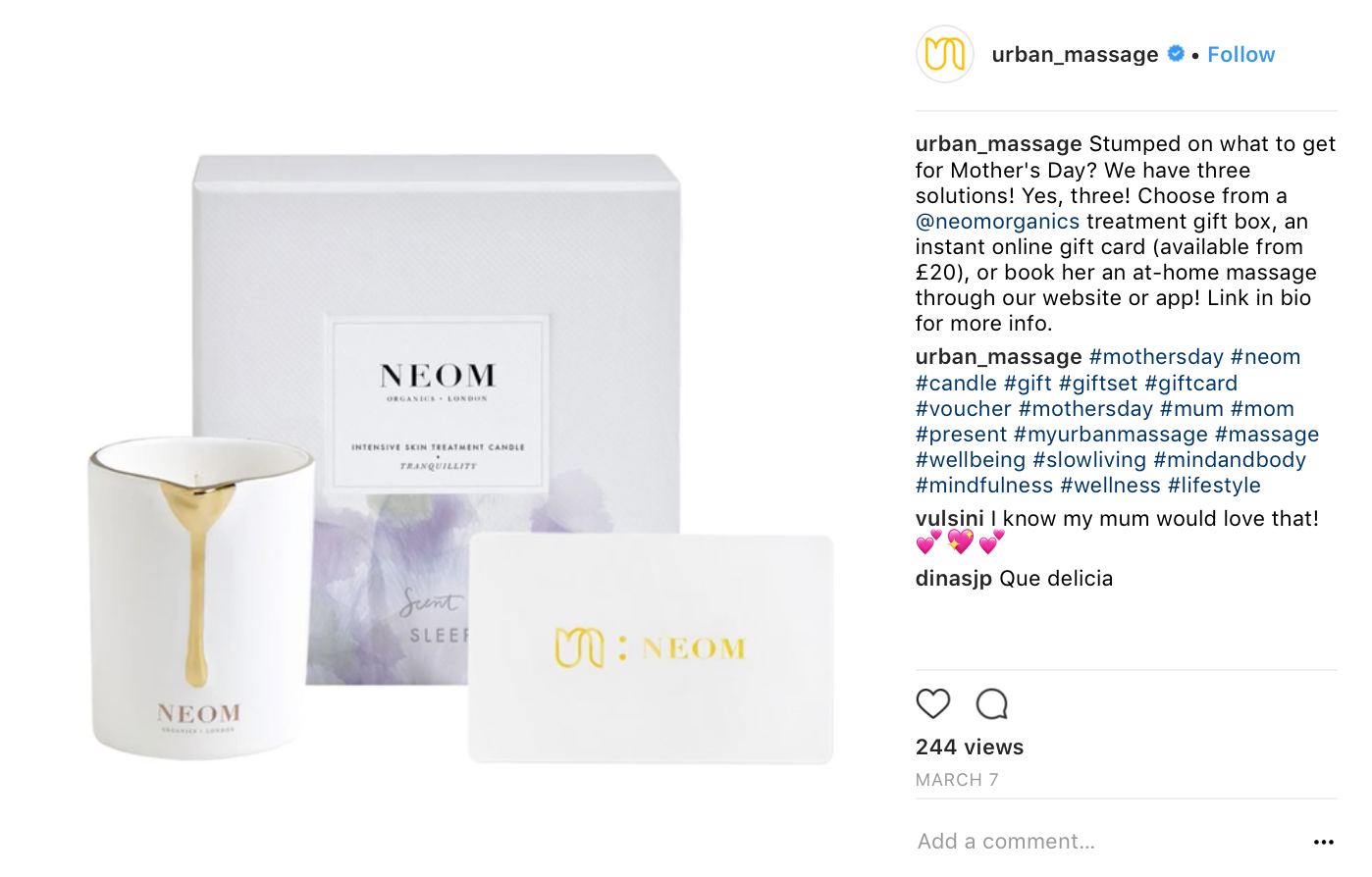Click the blue verified badge
The height and width of the screenshot is (877, 1372).
tap(1176, 54)
